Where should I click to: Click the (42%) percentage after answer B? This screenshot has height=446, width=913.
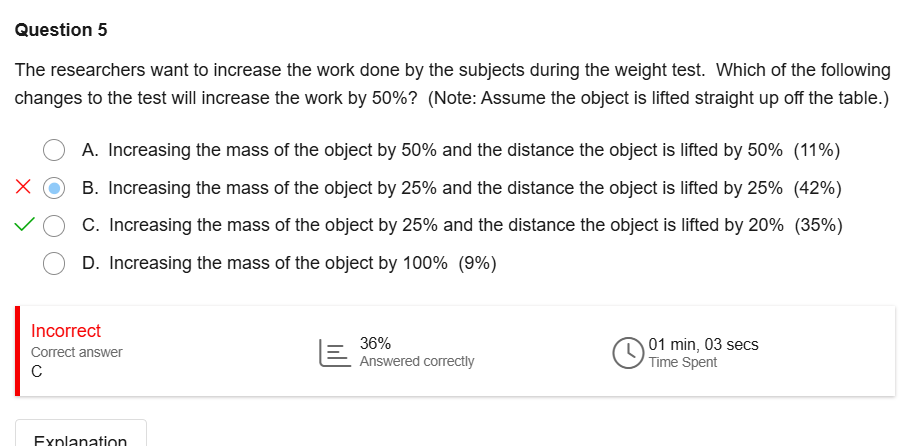tap(817, 188)
